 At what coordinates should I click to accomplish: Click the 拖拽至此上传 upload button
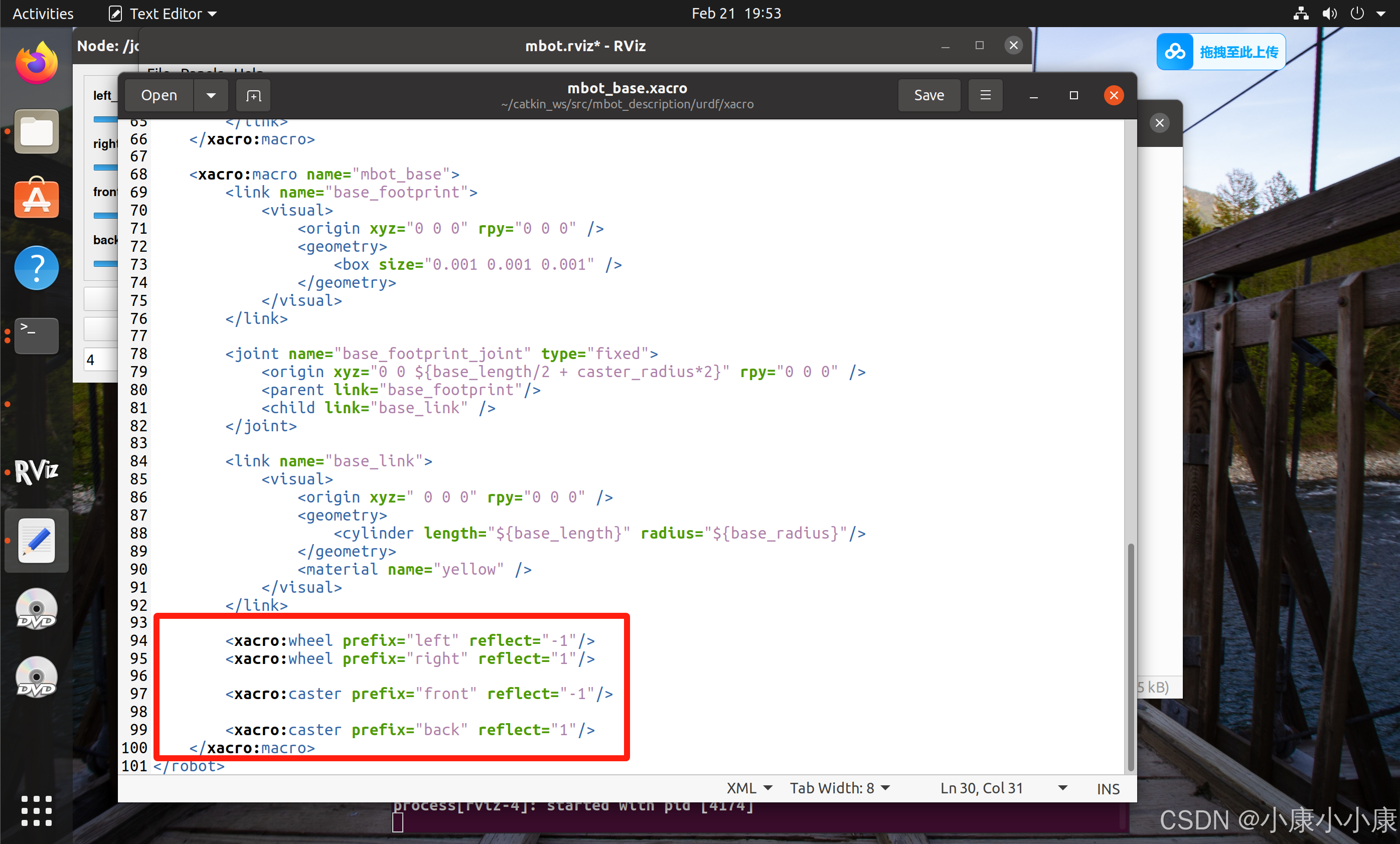tap(1220, 52)
